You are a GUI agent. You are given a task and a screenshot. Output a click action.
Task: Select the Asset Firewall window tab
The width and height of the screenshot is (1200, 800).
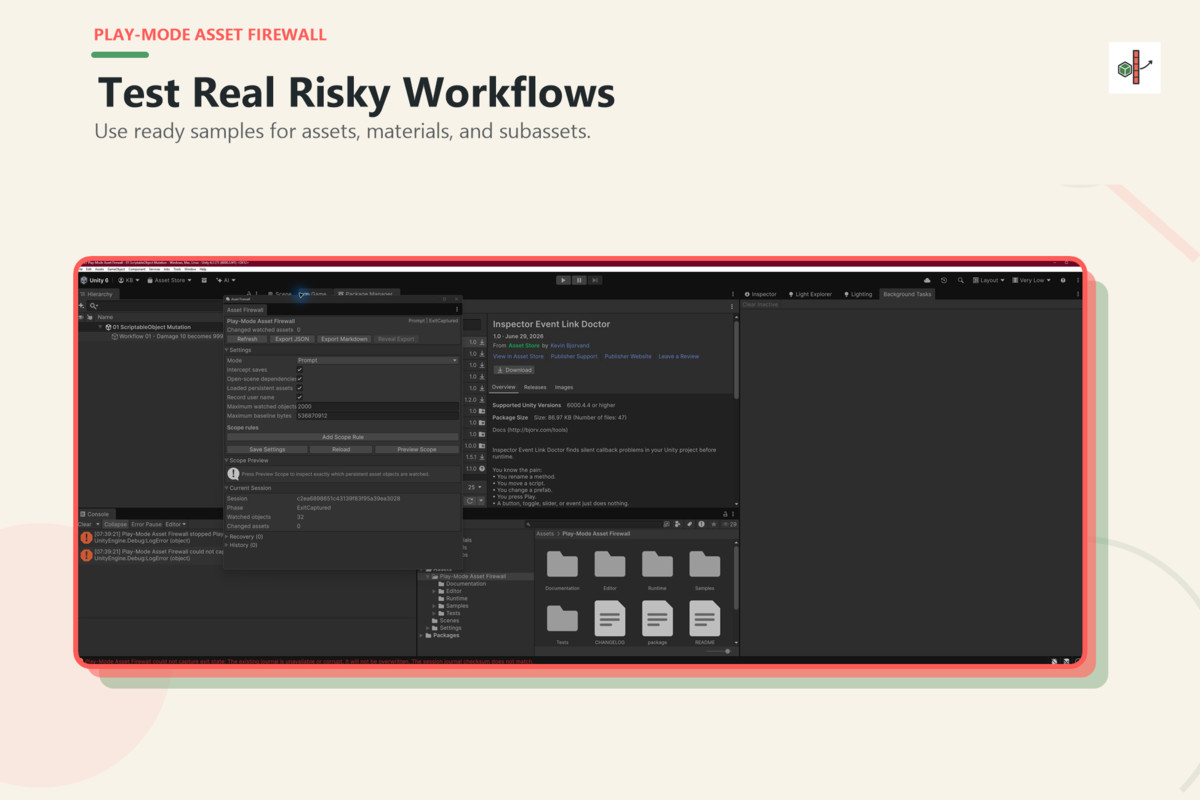click(246, 310)
